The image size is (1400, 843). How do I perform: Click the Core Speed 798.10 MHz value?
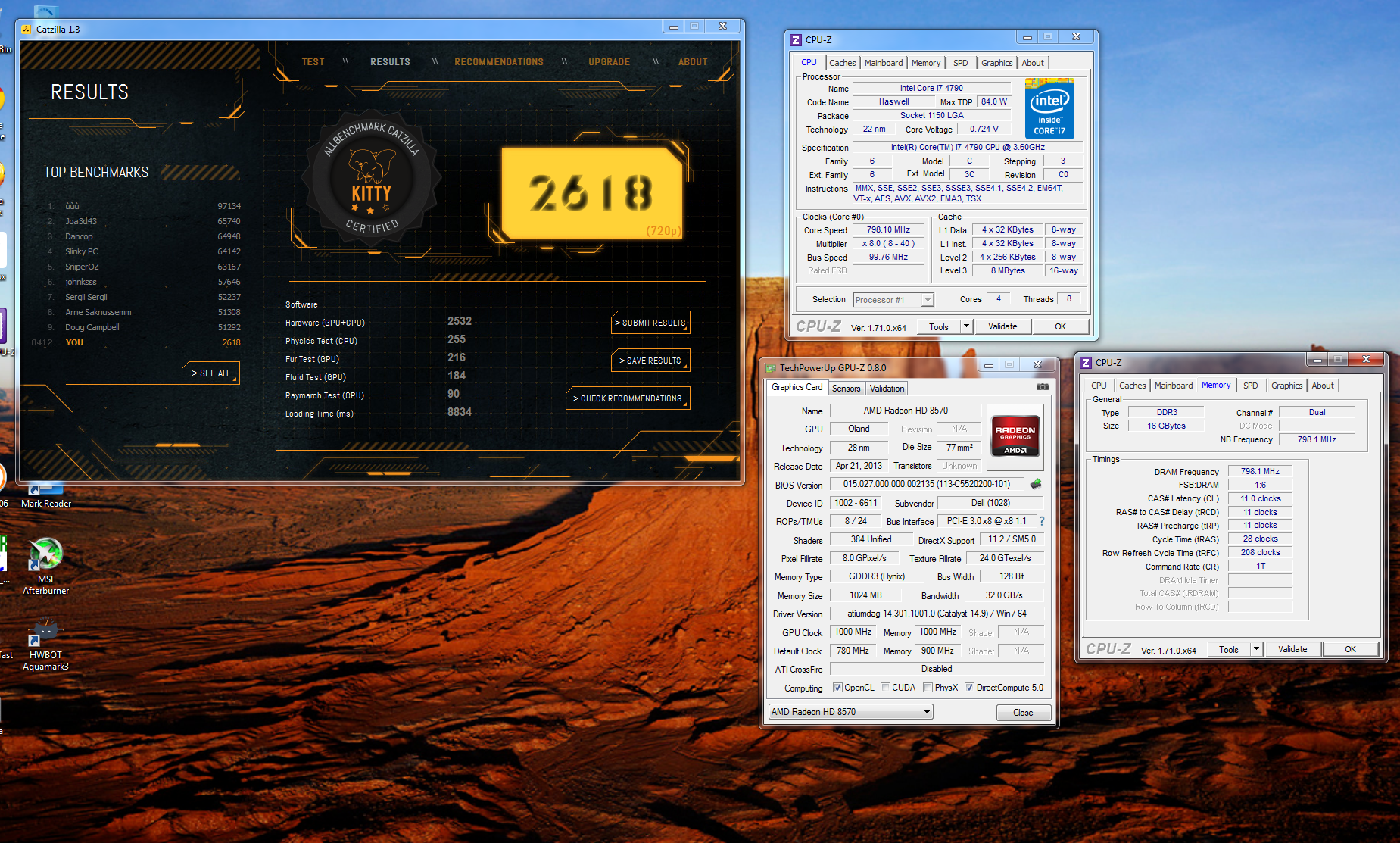pos(889,230)
